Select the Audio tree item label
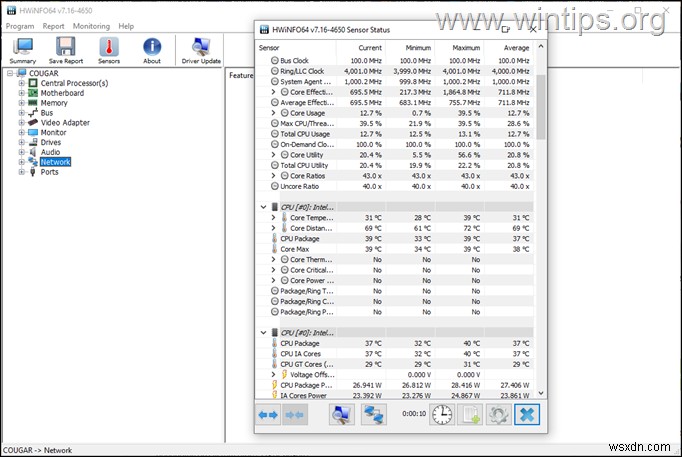 click(50, 152)
